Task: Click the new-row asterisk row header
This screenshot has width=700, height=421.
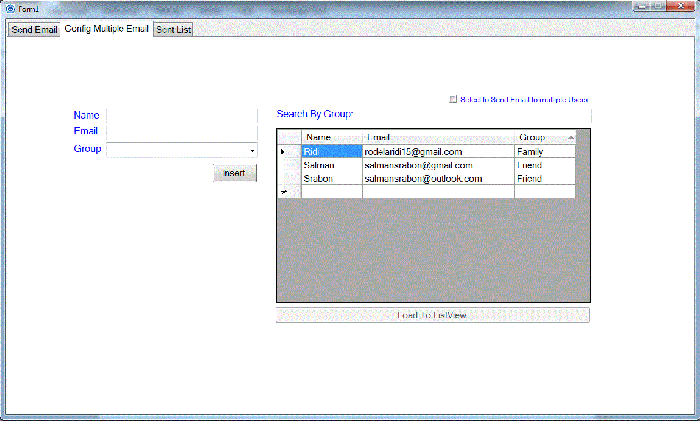Action: [x=289, y=192]
